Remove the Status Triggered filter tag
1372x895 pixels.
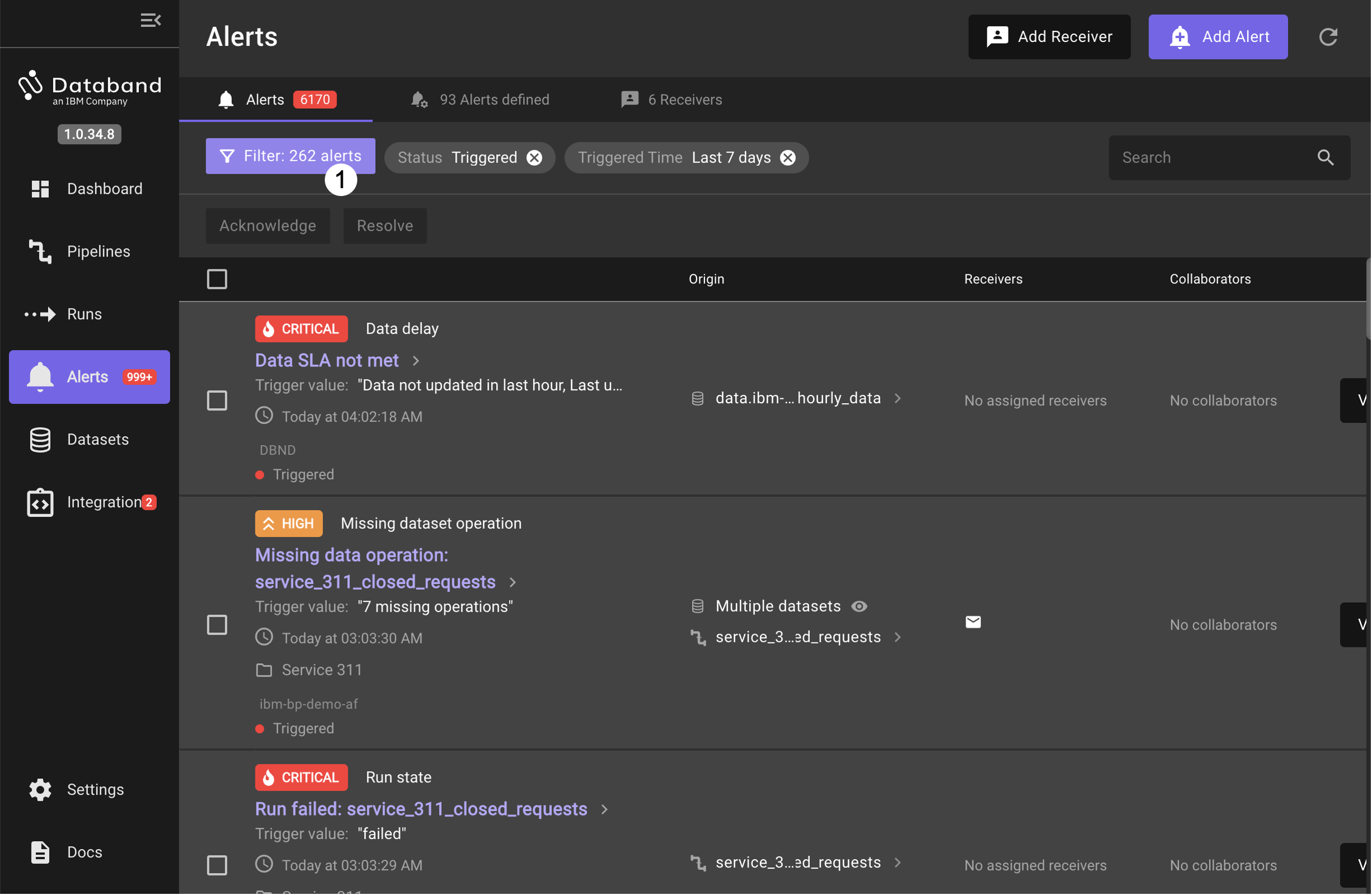coord(534,158)
